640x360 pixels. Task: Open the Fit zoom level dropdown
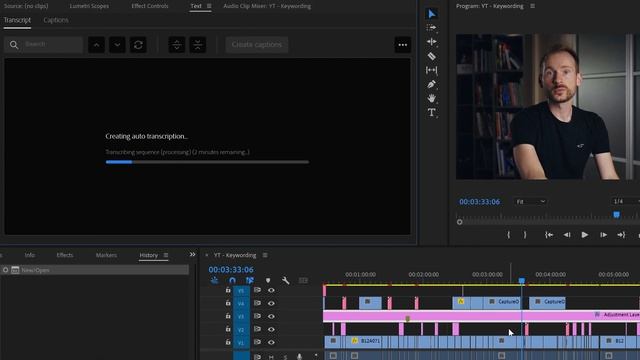tap(530, 202)
